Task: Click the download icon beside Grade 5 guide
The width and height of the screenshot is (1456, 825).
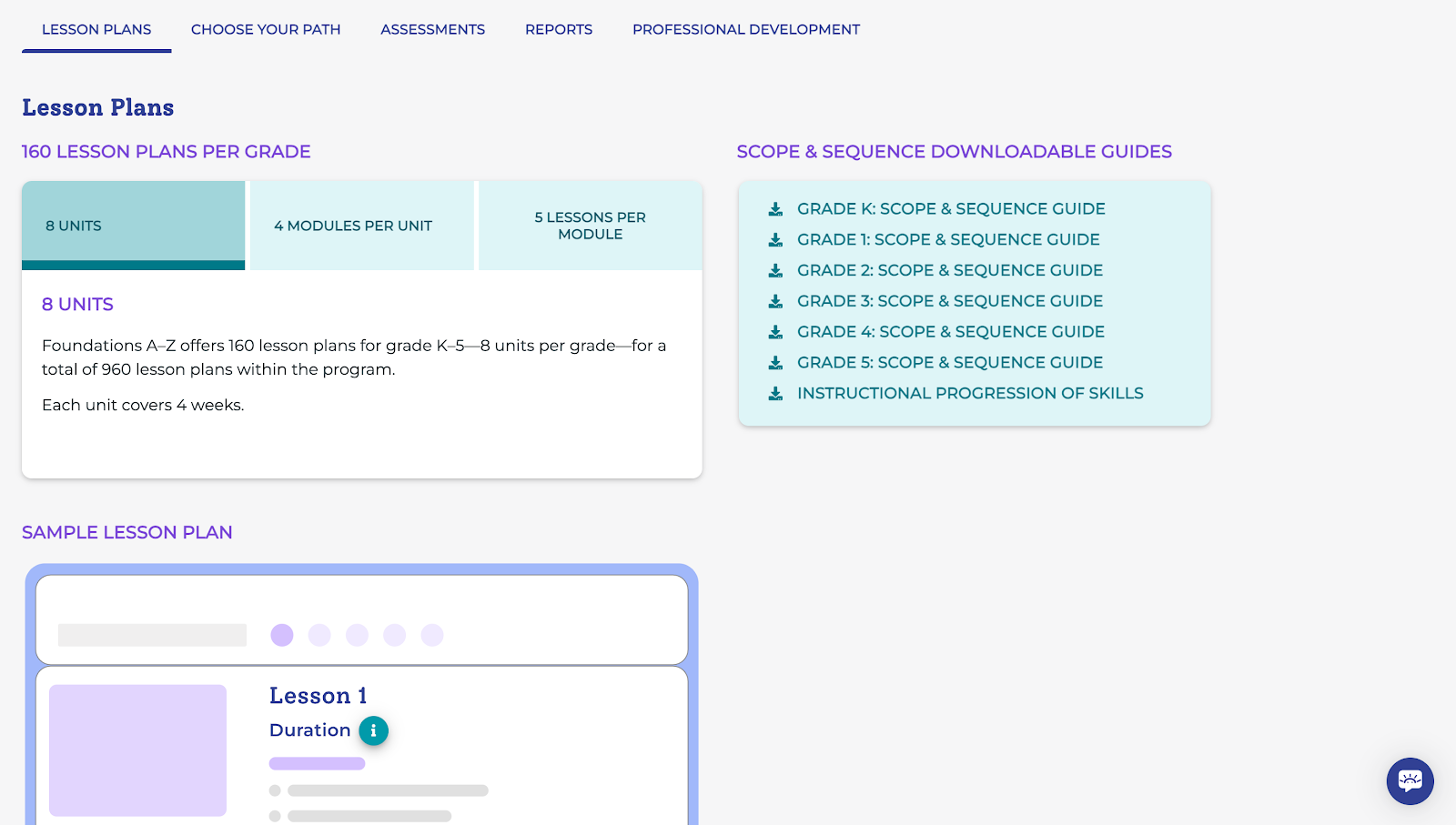Action: pyautogui.click(x=775, y=363)
